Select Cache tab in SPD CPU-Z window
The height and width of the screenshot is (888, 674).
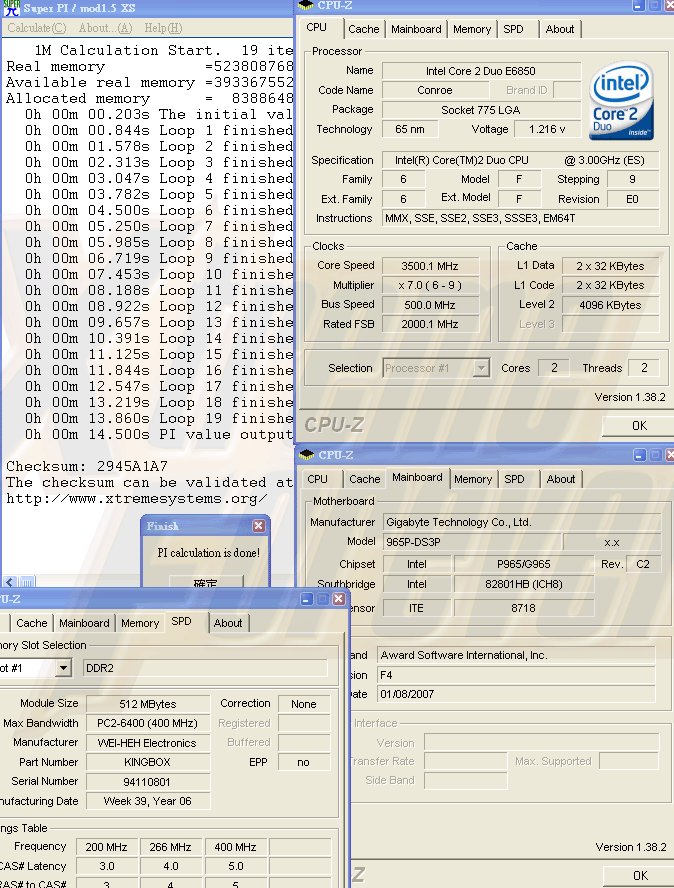(x=32, y=623)
